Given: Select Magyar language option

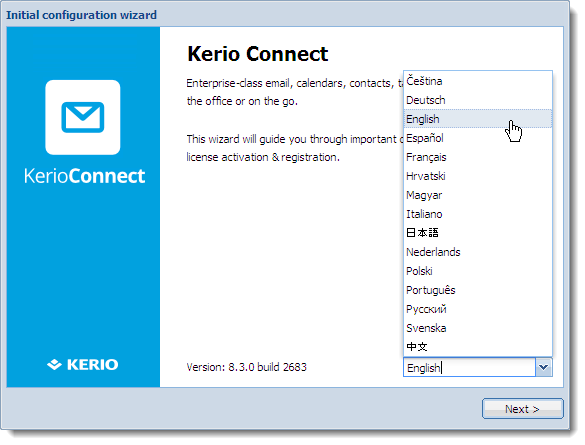Looking at the screenshot, I should [478, 195].
